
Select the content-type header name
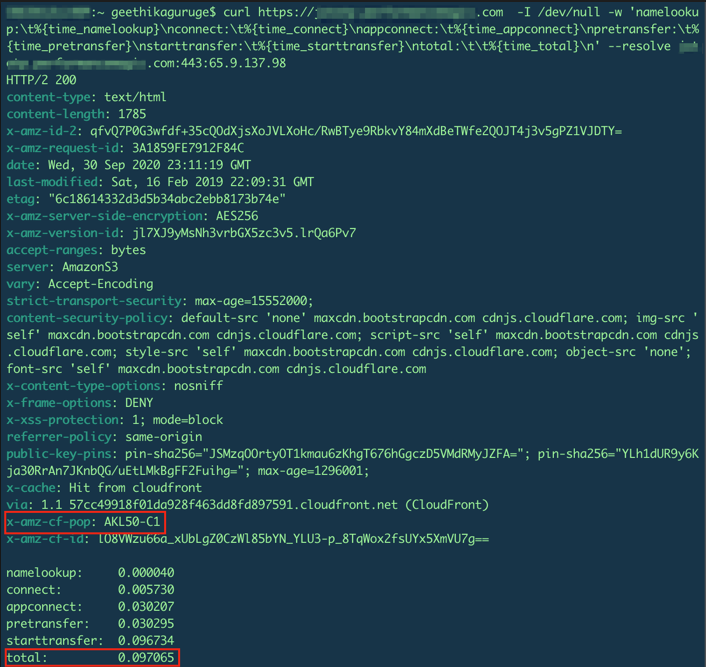pos(51,97)
